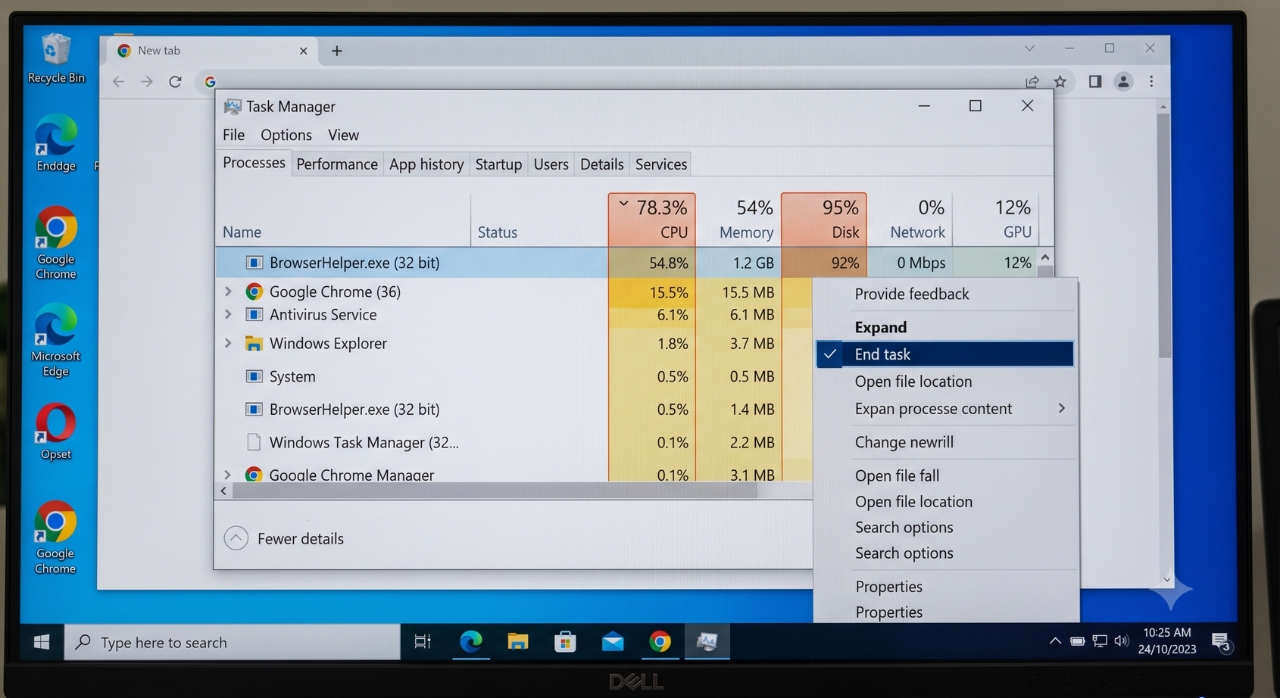The image size is (1280, 698).
Task: Close the New tab in Chrome
Action: coord(304,51)
